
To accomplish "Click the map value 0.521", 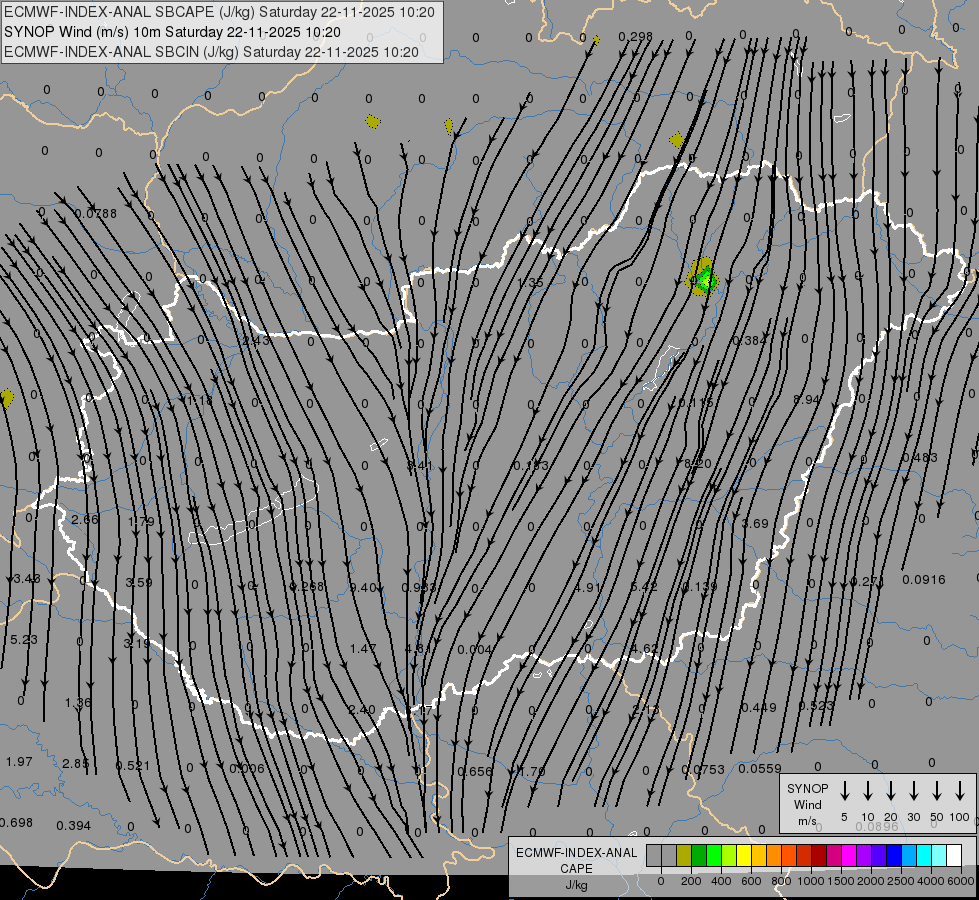I will 132,766.
